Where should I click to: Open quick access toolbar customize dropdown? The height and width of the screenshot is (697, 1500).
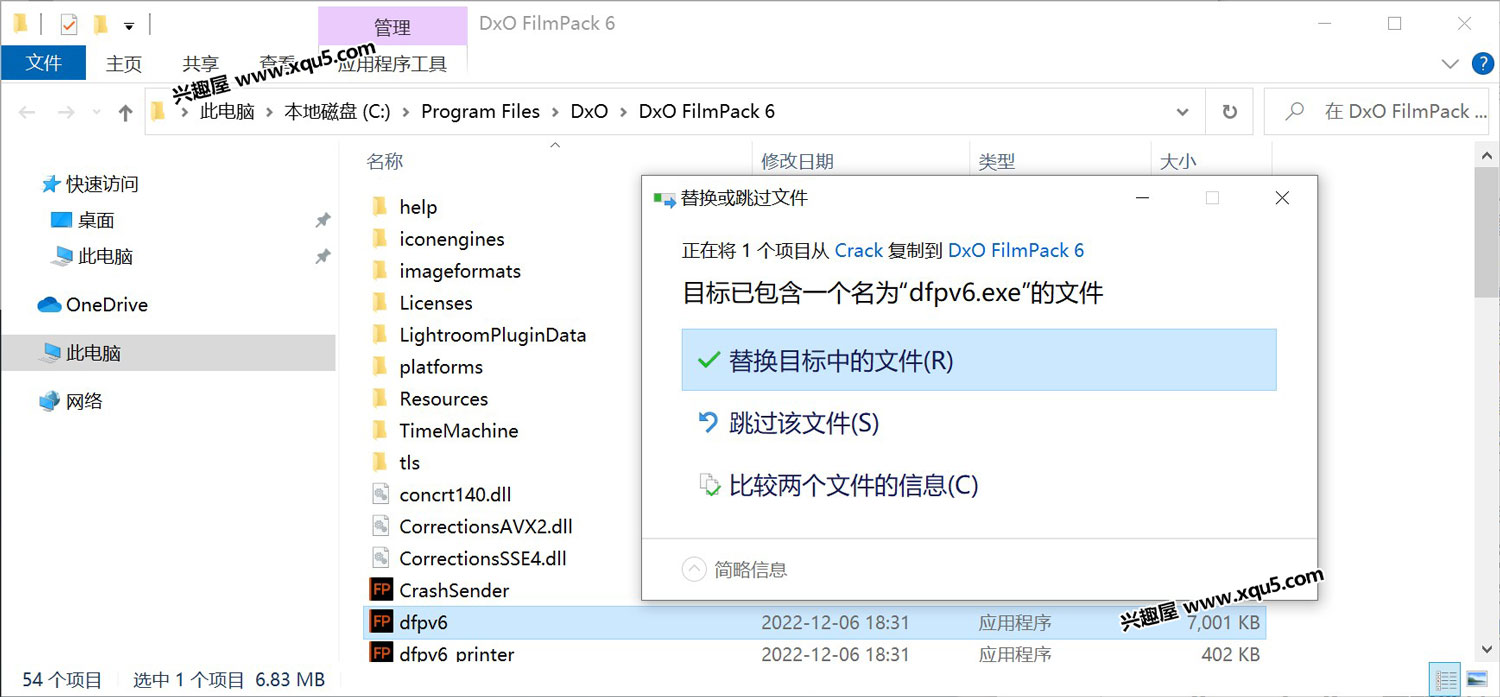(129, 25)
